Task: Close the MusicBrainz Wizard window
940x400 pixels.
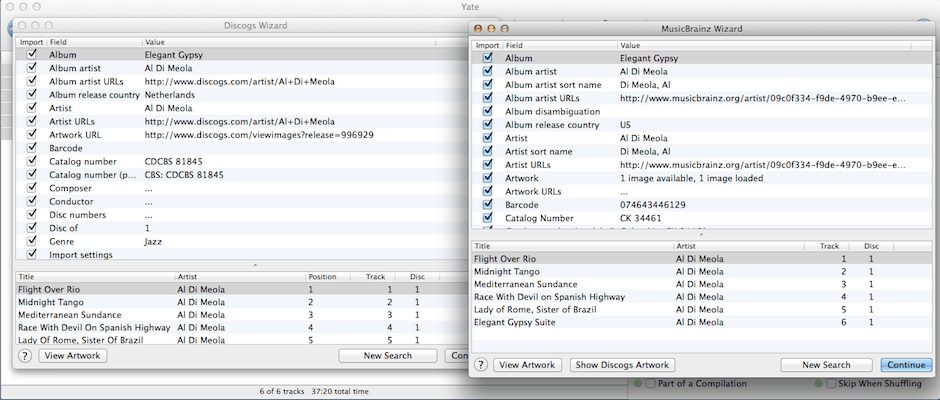Action: (478, 29)
